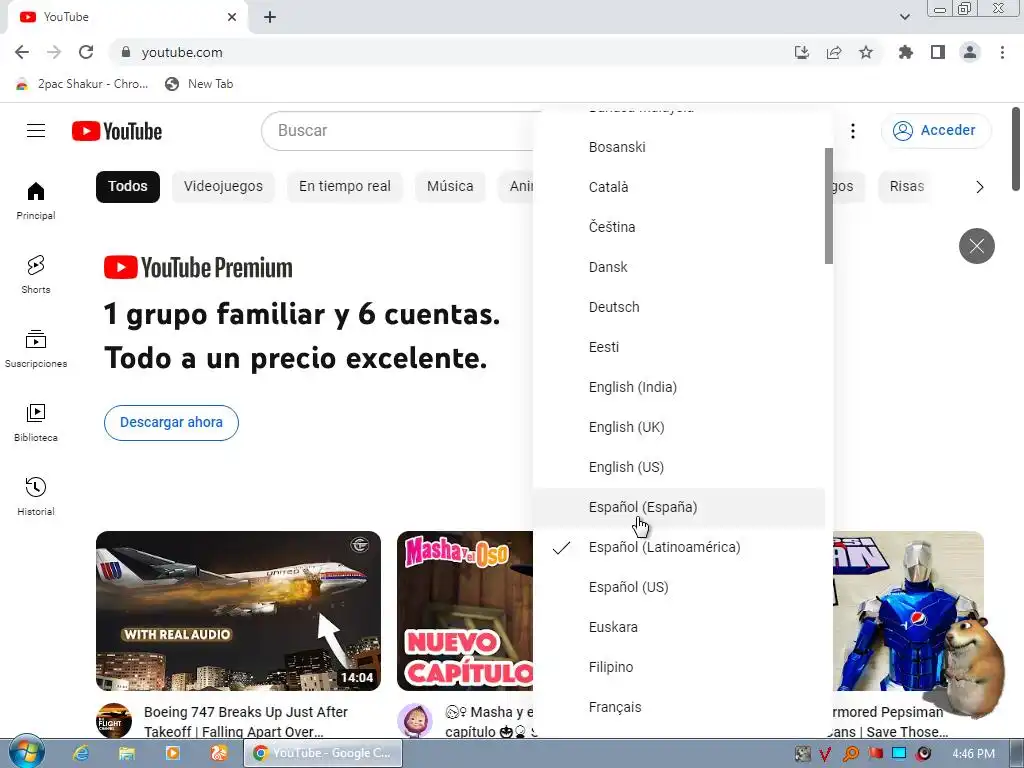1024x768 pixels.
Task: Choose Español (US) language
Action: (679, 587)
